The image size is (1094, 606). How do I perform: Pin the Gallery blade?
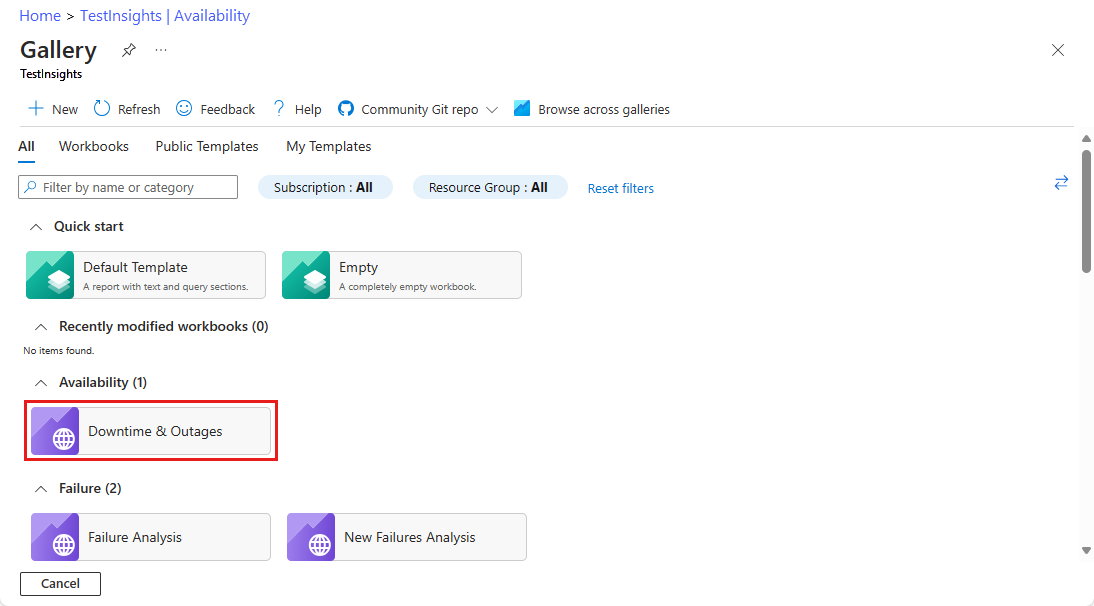tap(129, 50)
